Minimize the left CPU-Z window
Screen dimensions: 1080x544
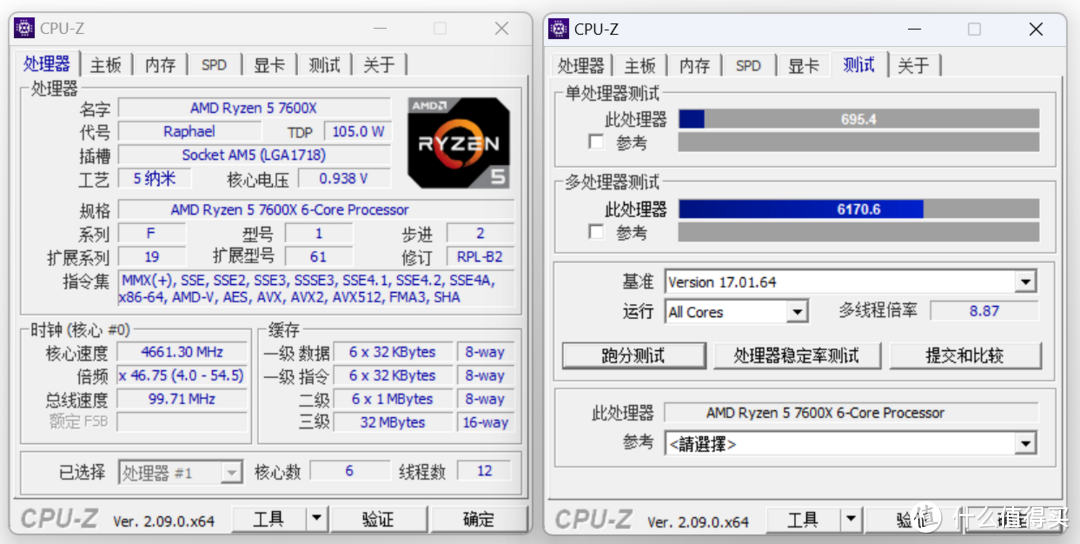pos(381,28)
